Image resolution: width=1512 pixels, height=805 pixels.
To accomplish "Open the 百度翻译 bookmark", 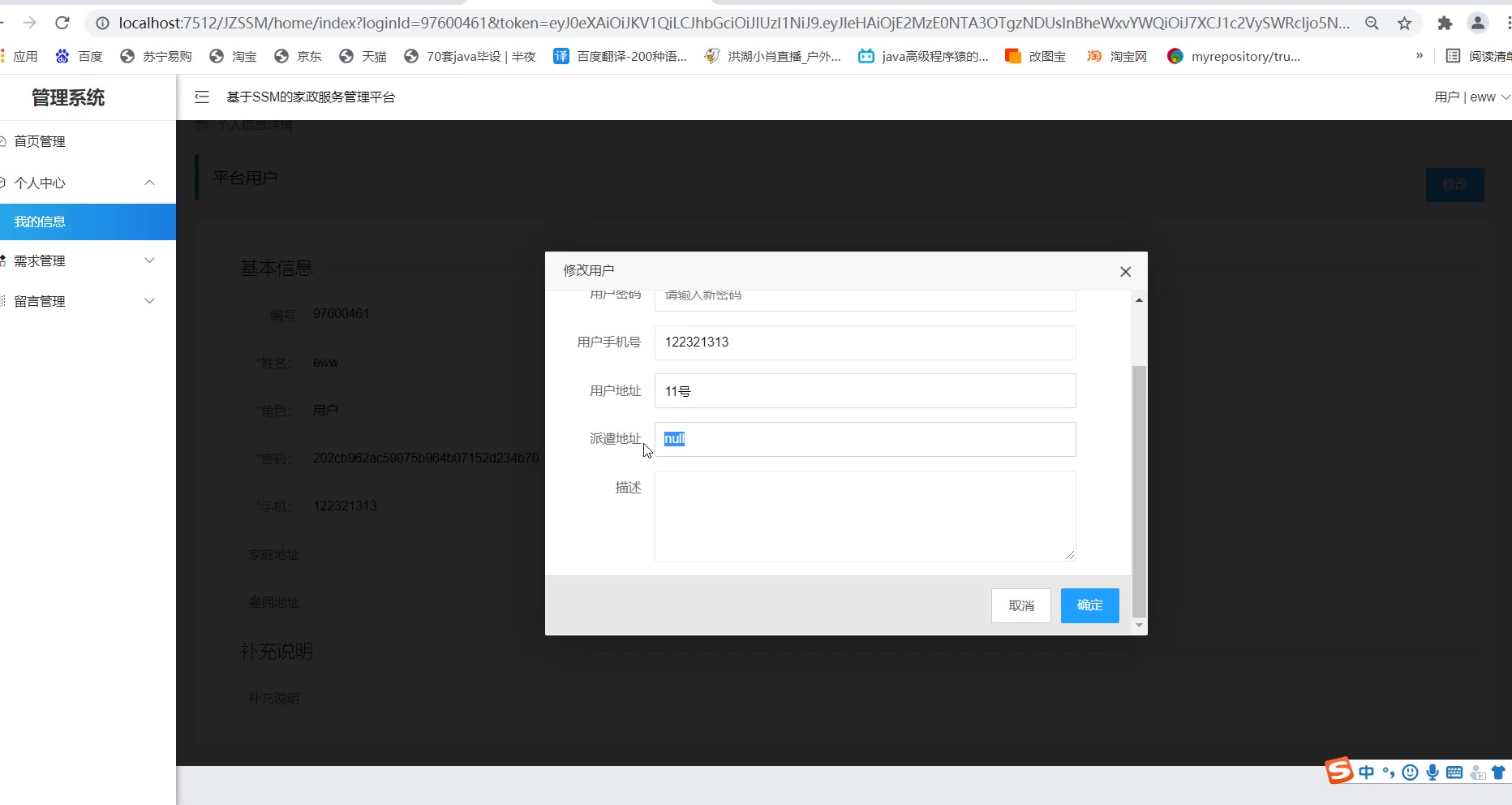I will (620, 56).
